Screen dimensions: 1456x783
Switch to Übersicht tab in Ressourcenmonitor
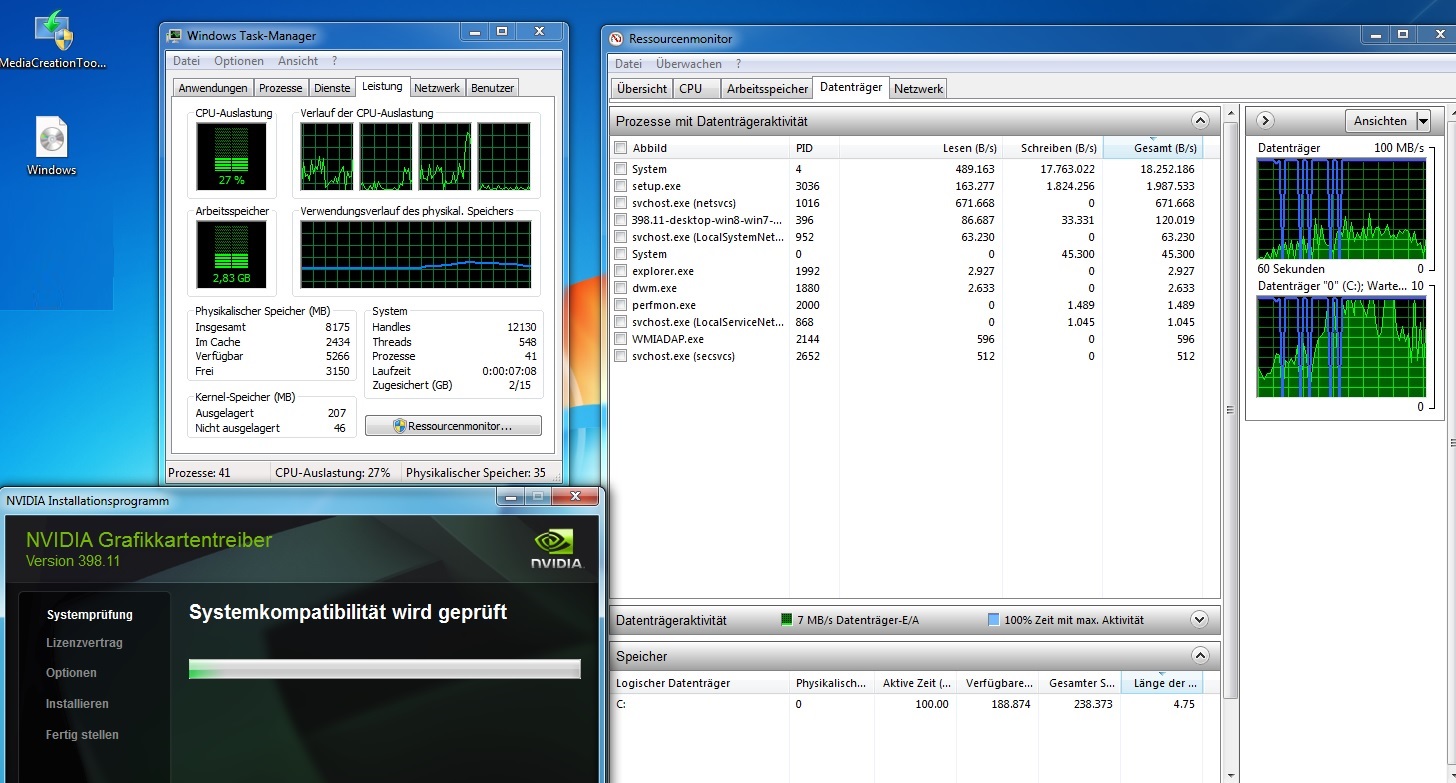point(642,89)
